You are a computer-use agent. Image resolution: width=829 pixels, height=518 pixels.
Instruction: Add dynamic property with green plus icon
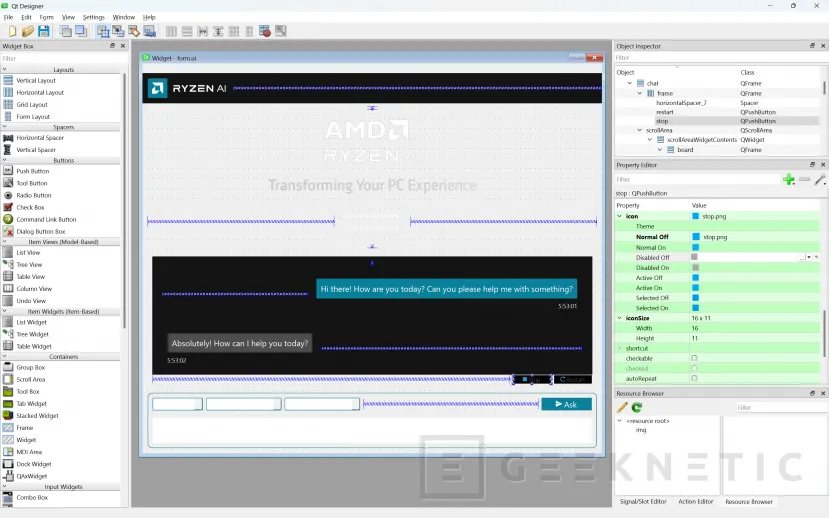pos(789,180)
